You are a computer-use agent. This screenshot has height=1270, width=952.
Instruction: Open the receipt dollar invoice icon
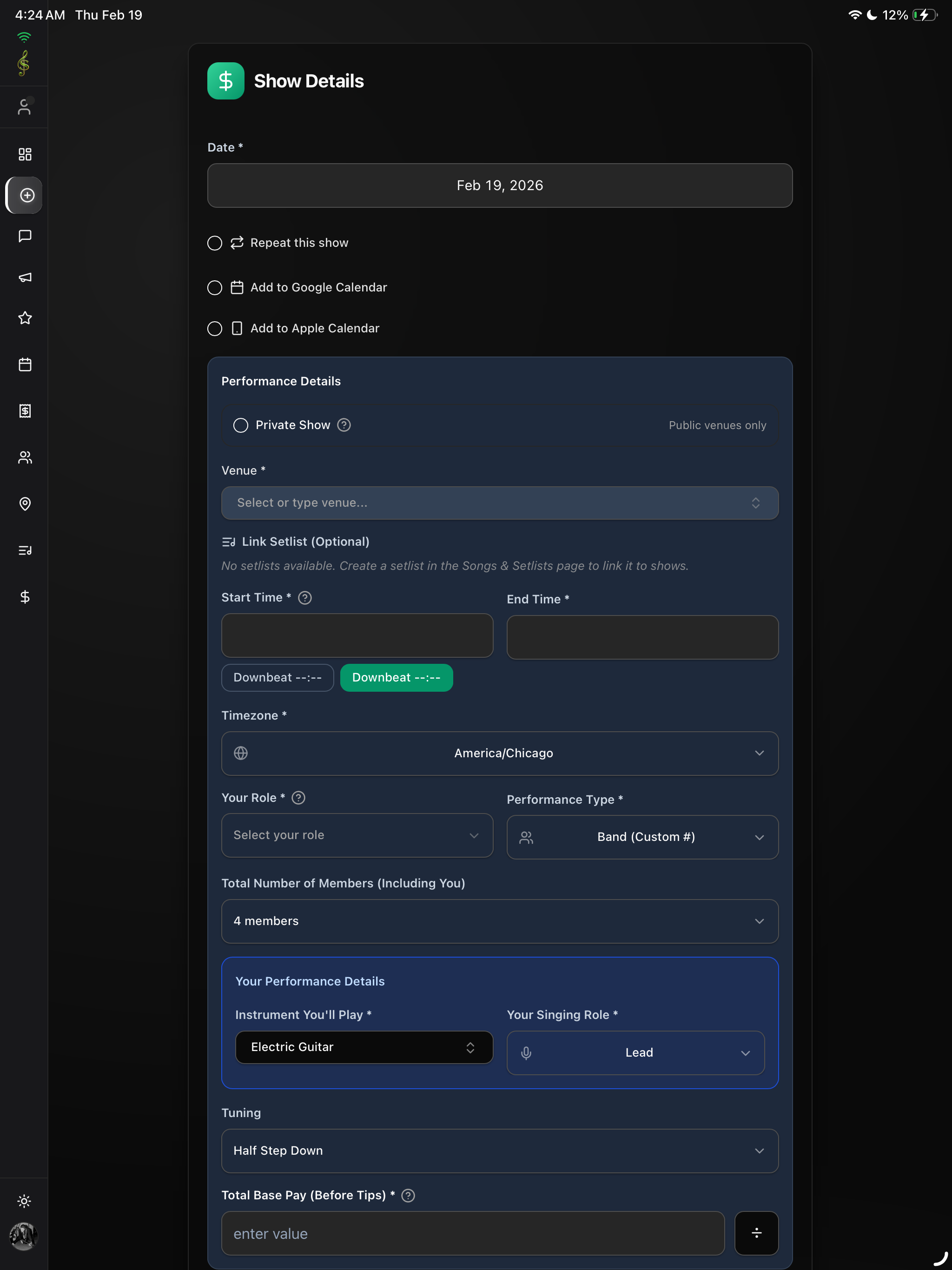(x=25, y=411)
